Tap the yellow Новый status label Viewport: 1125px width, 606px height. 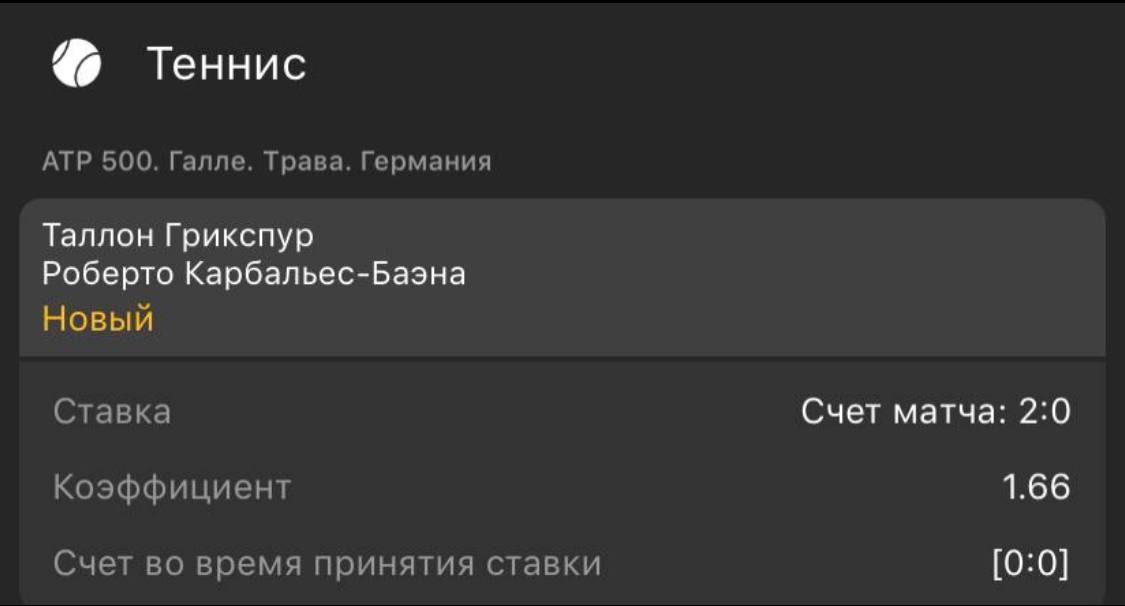coord(98,319)
